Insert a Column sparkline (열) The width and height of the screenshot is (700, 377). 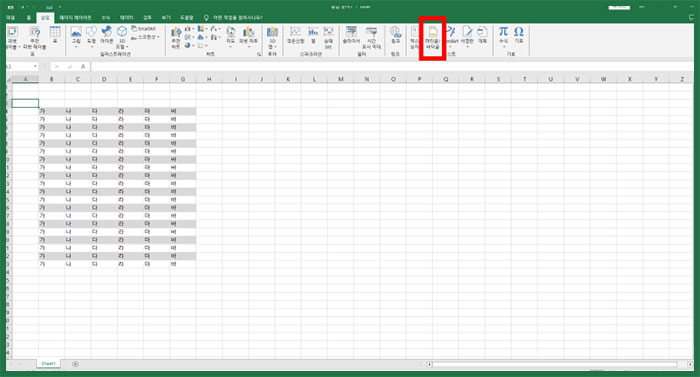point(313,35)
